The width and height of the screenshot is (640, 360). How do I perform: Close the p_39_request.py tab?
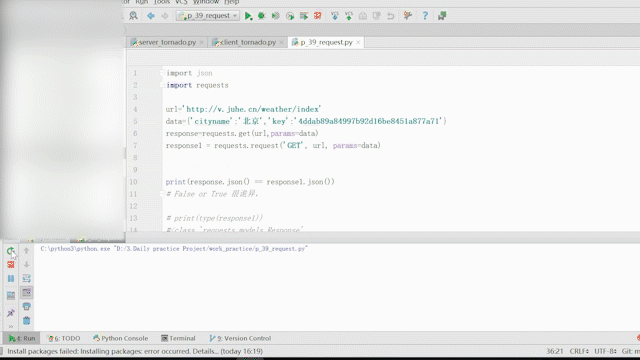(358, 42)
